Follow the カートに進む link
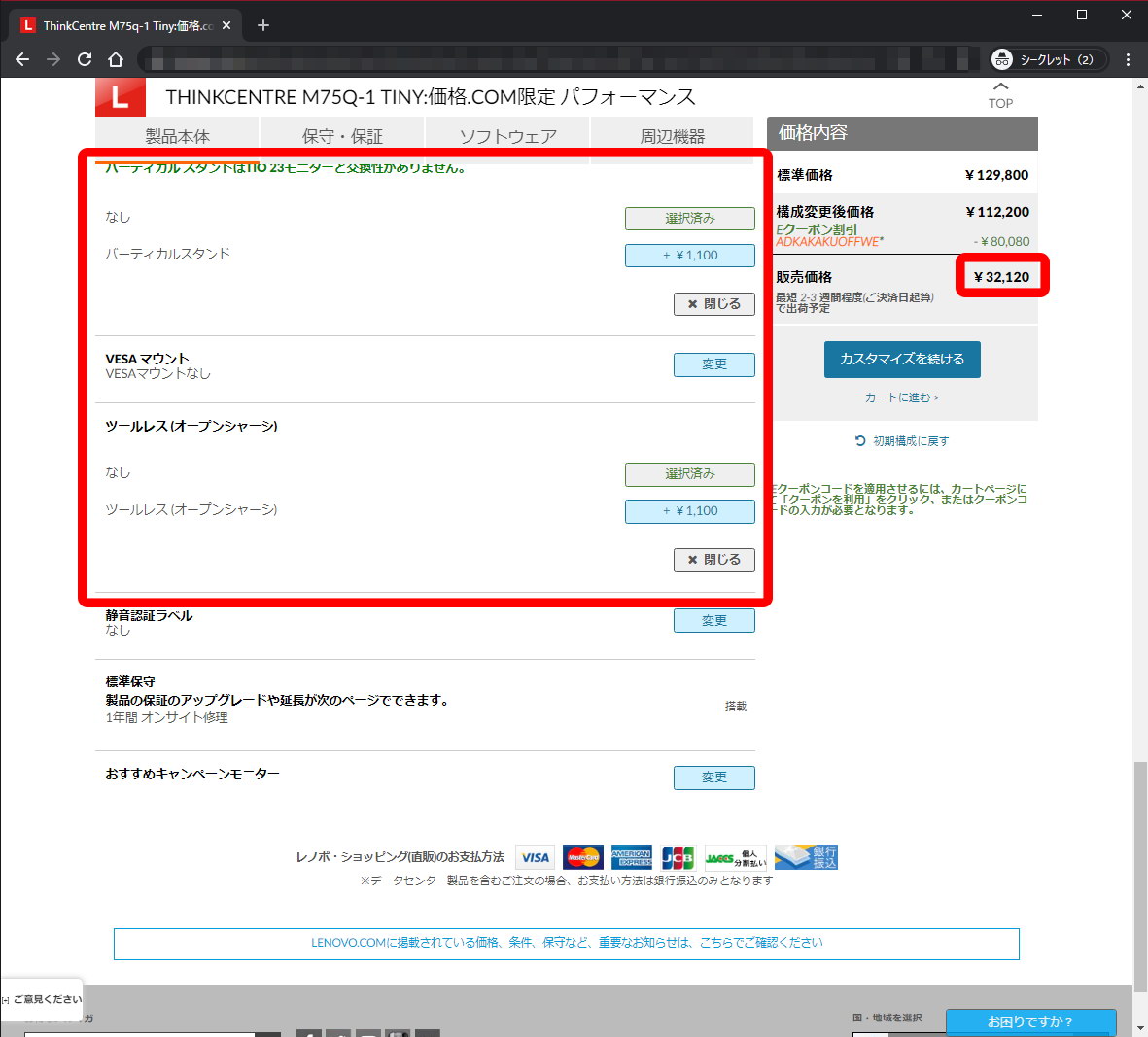This screenshot has width=1148, height=1037. (902, 398)
